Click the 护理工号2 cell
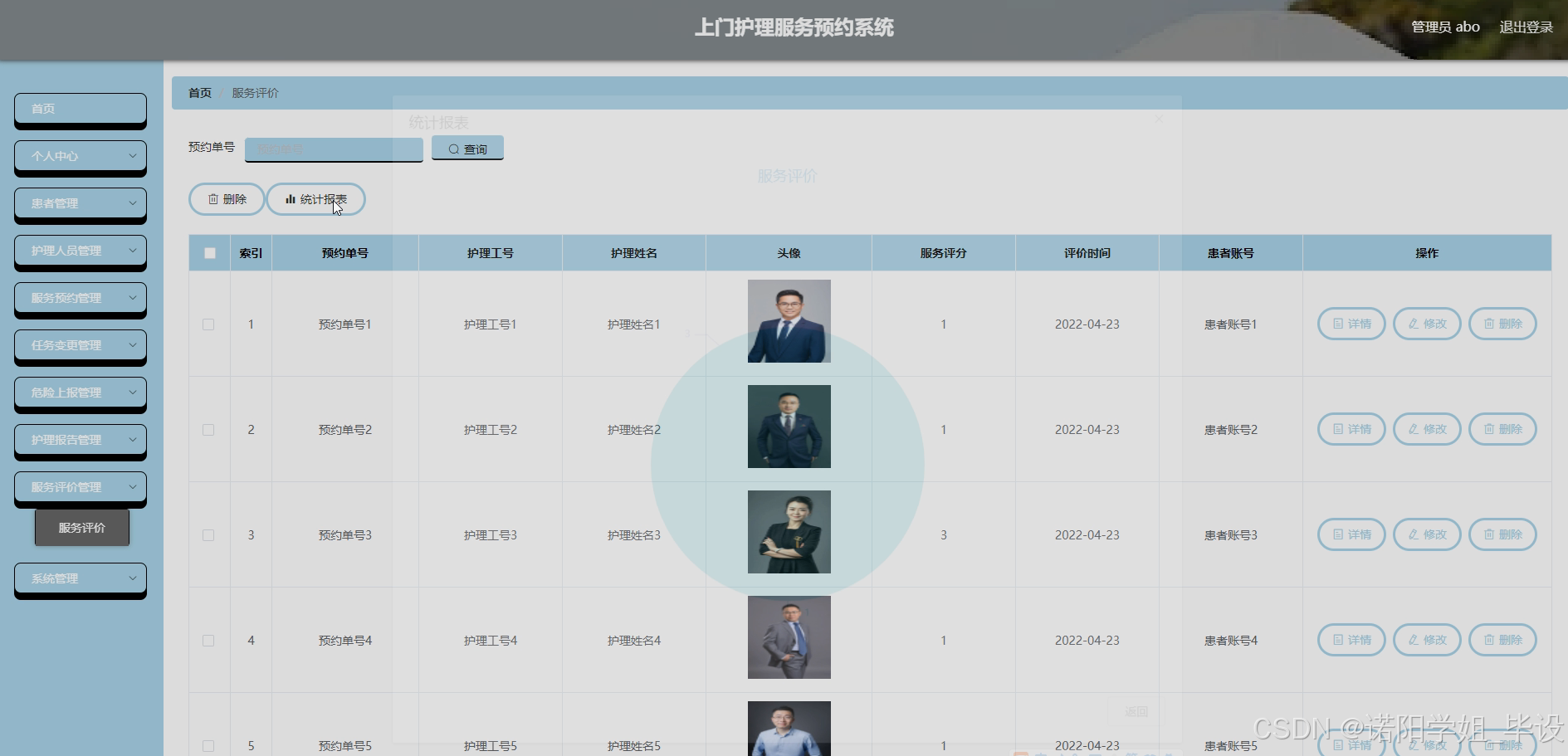Screen dimensions: 1568x756 [491, 430]
